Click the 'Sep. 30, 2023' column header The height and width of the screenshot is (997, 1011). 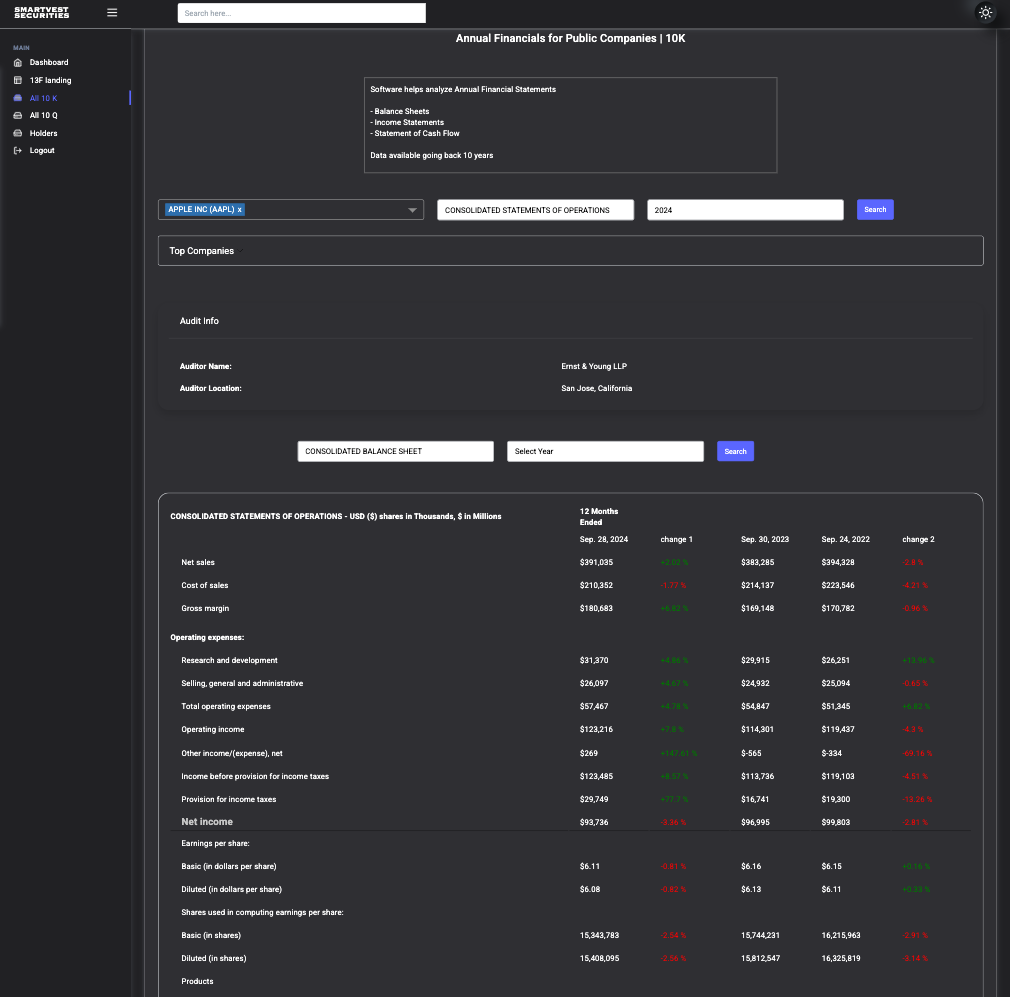(765, 540)
